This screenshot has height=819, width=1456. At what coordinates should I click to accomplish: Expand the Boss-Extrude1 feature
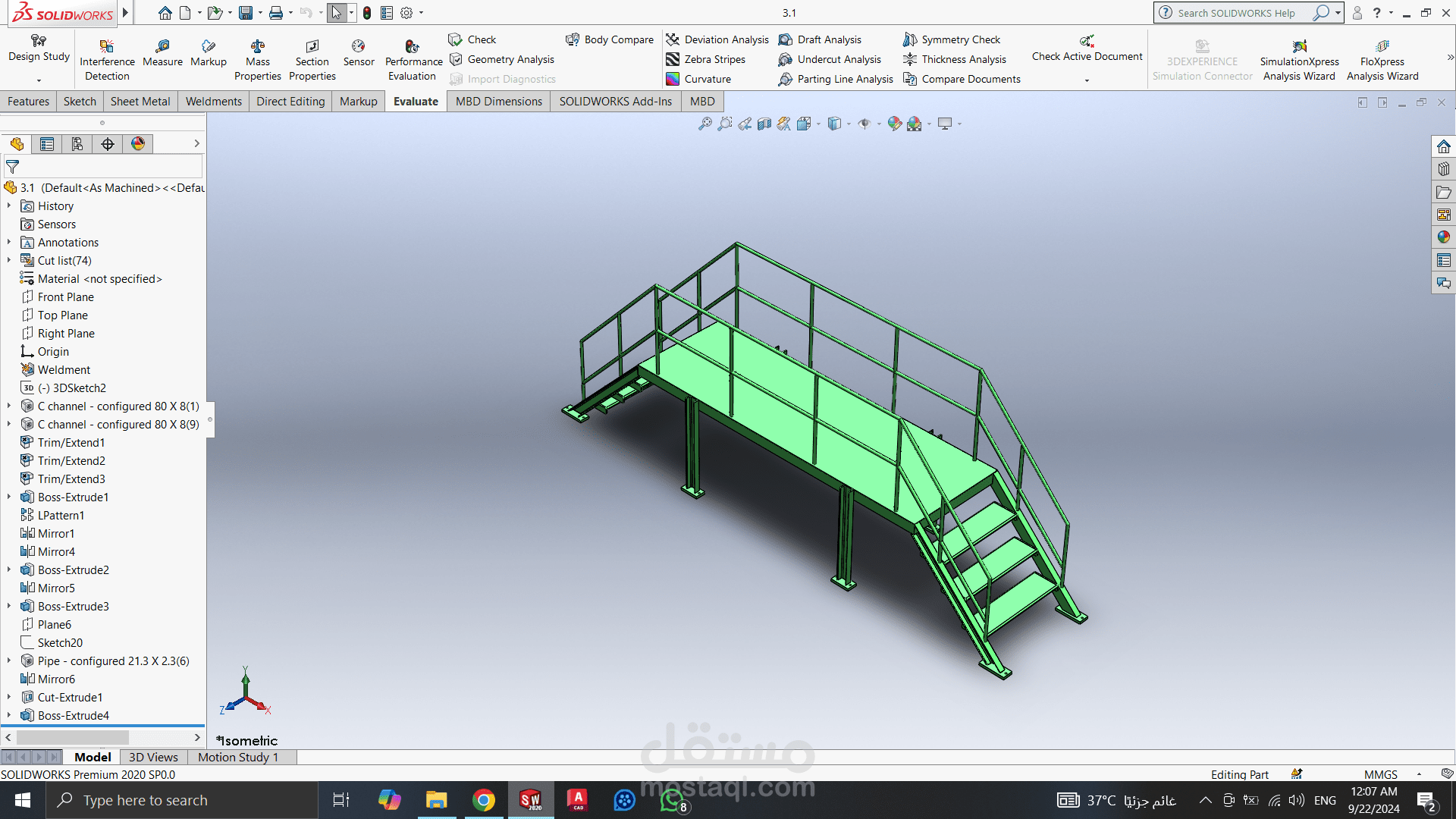9,497
